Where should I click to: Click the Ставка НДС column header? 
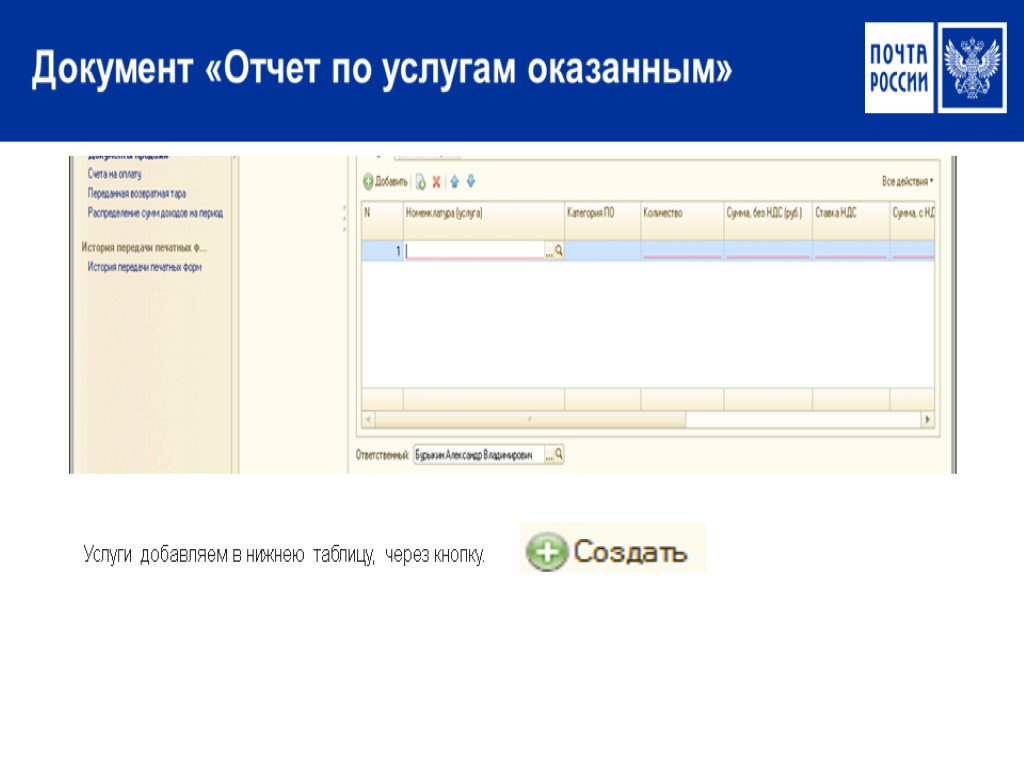pos(851,221)
